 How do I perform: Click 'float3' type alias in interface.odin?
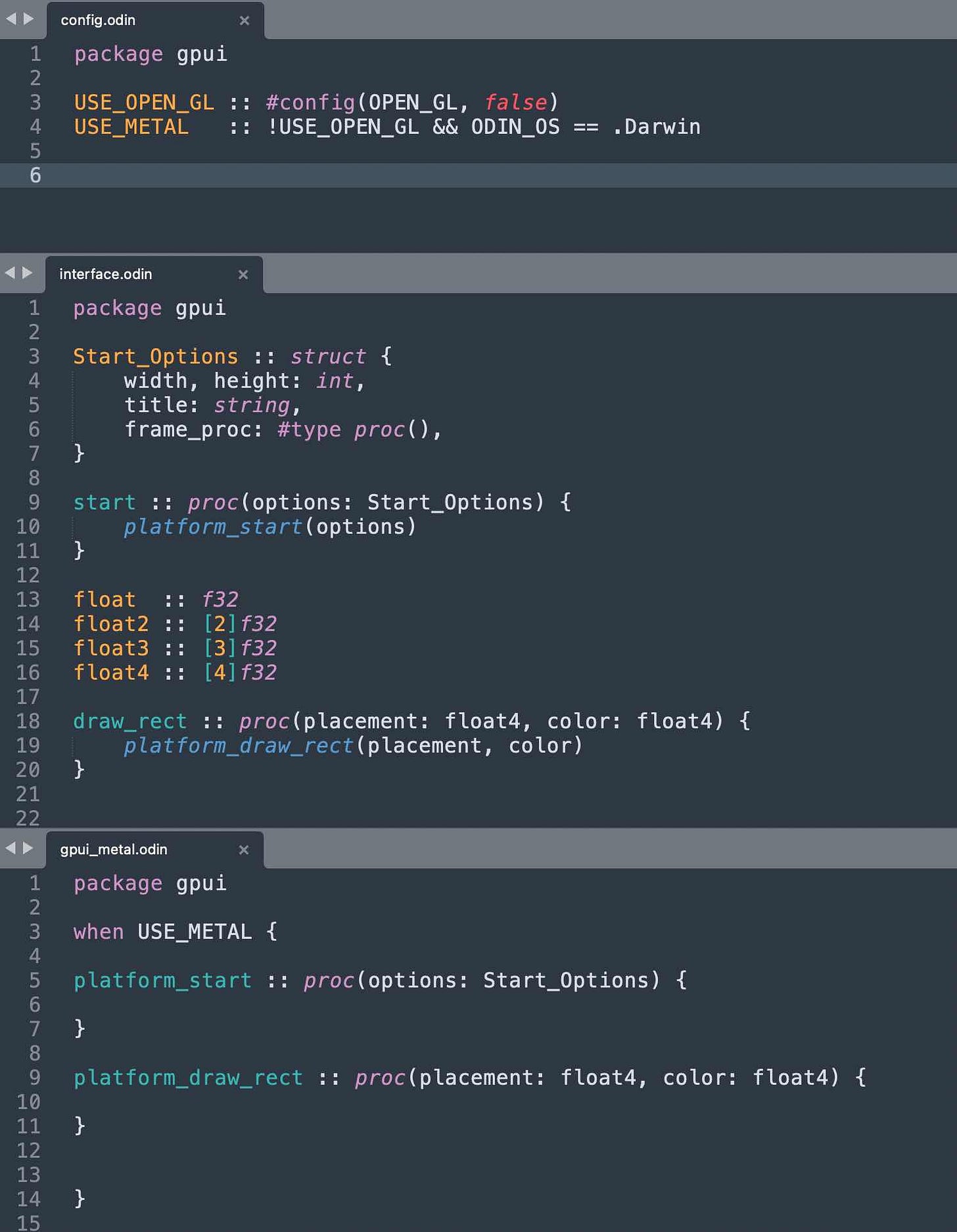[110, 649]
